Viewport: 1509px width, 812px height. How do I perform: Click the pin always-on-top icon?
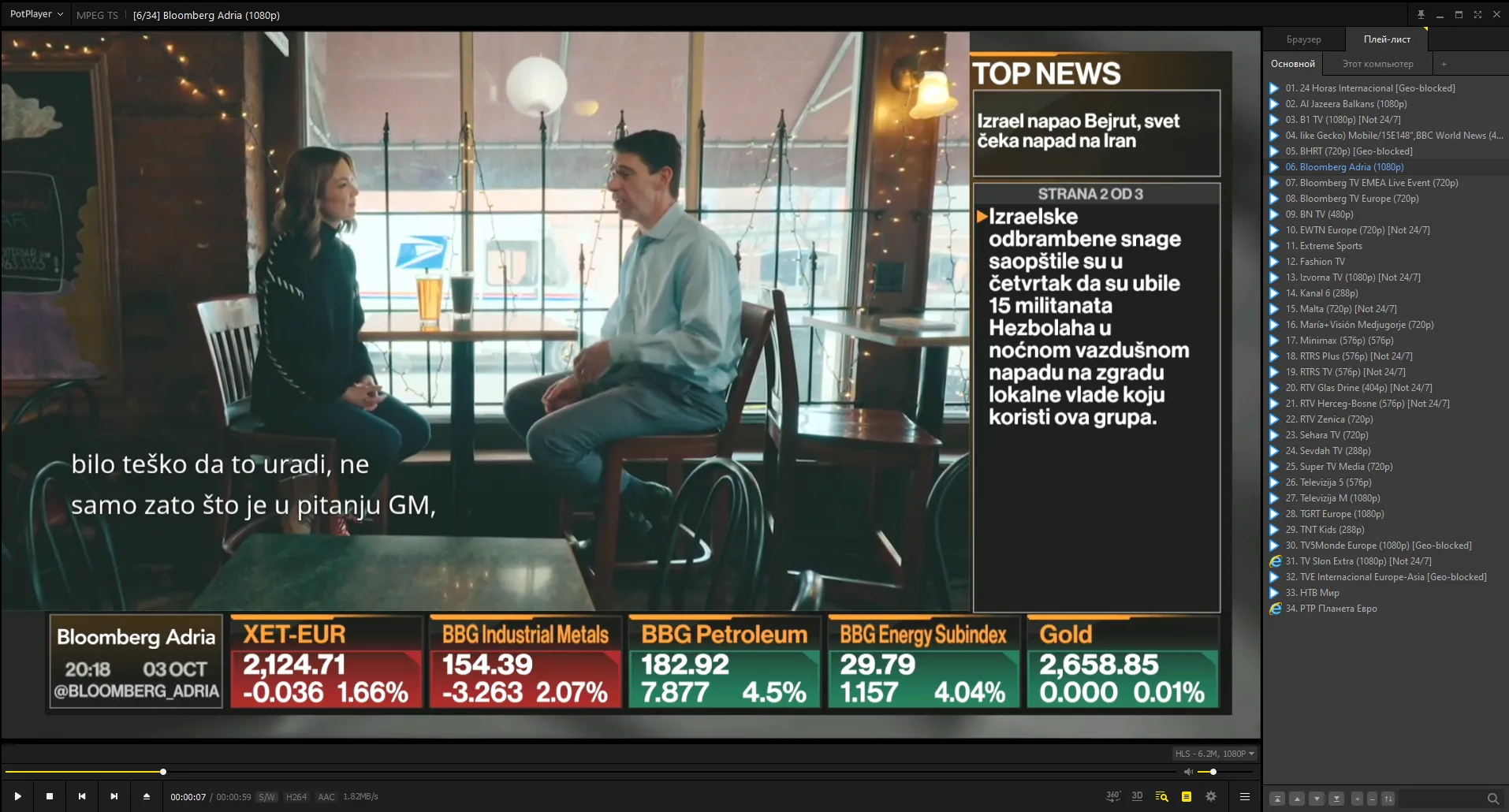coord(1421,14)
